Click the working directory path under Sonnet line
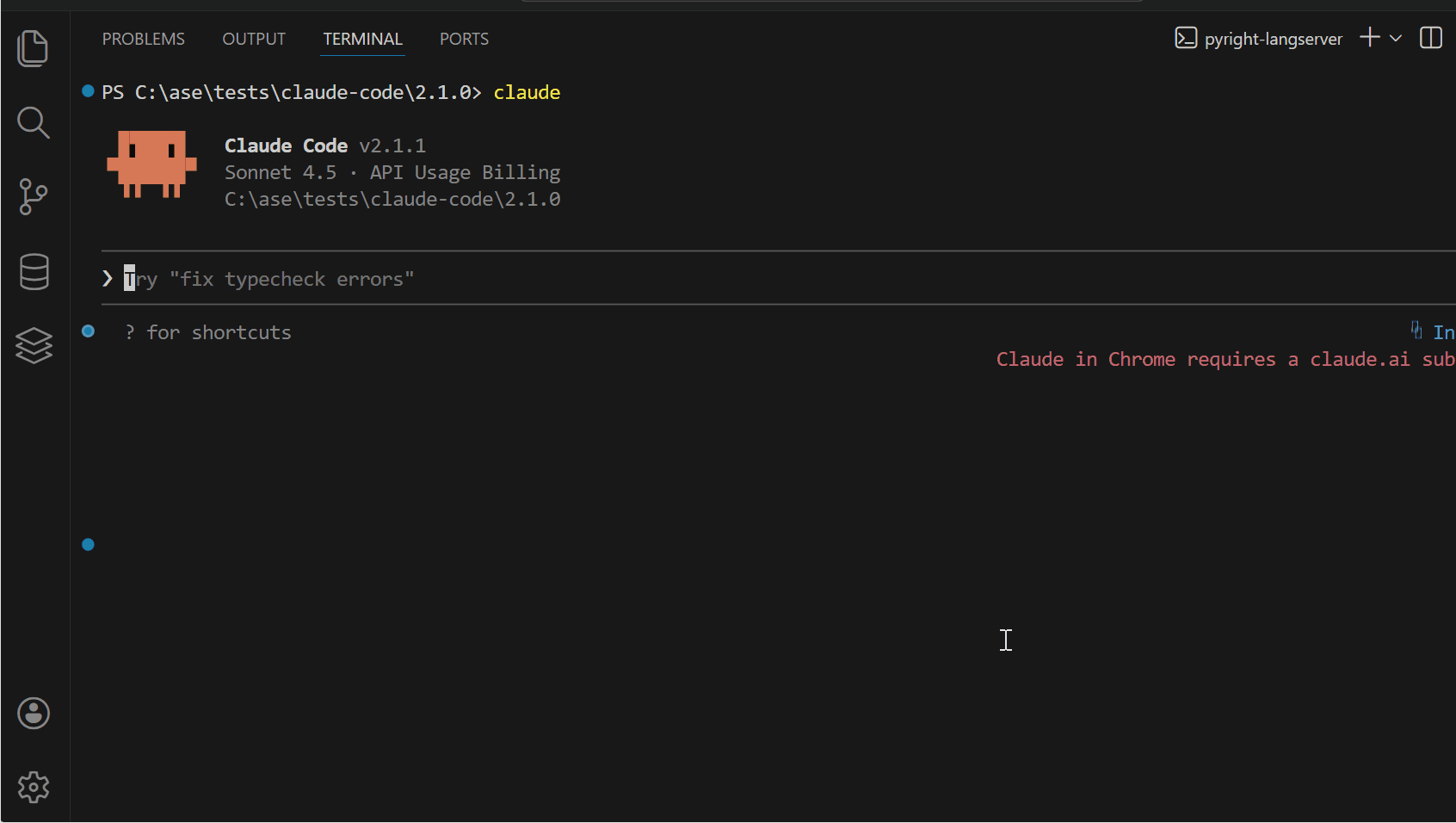This screenshot has width=1456, height=823. tap(392, 199)
